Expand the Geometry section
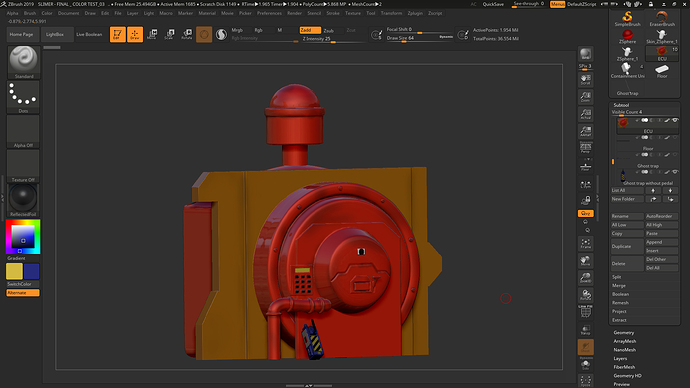690x388 pixels. [624, 333]
